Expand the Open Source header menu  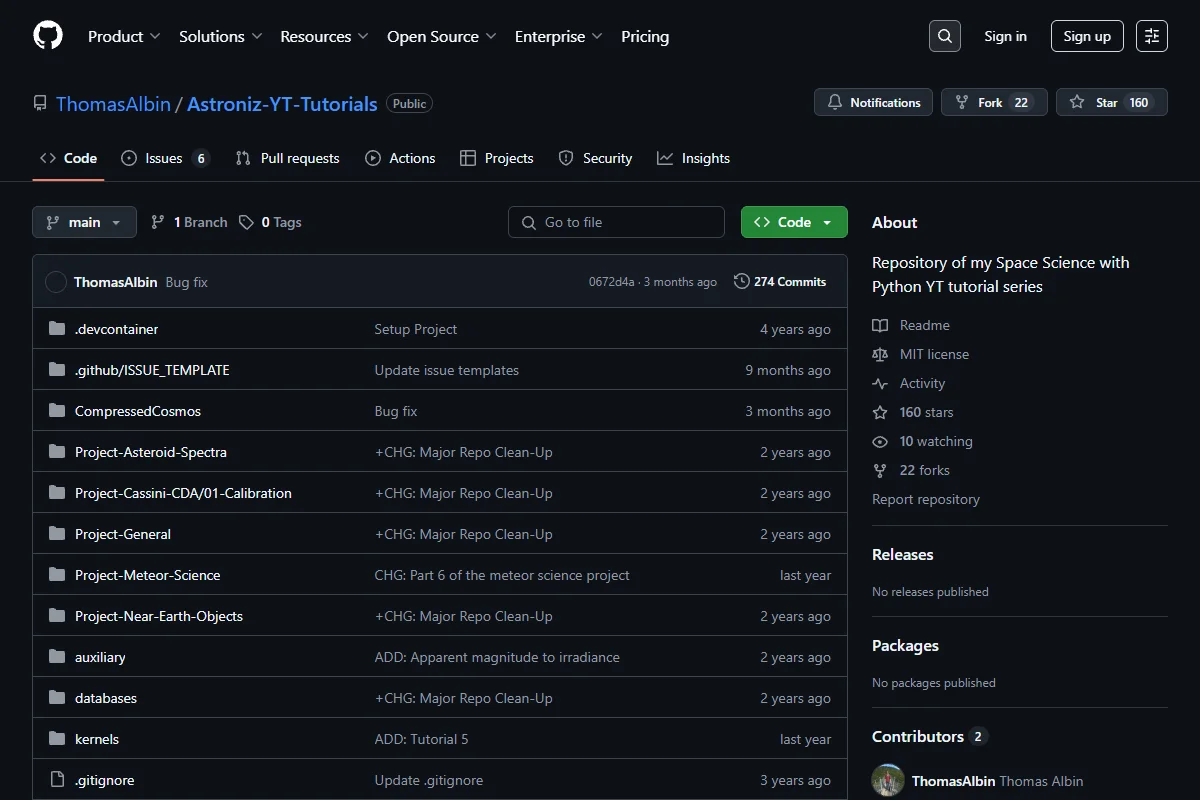[x=442, y=36]
